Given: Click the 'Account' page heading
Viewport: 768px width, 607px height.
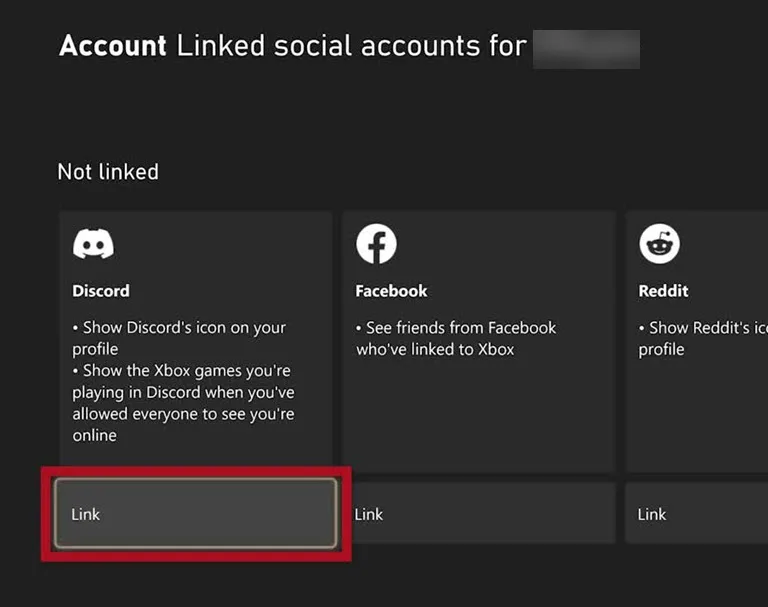Looking at the screenshot, I should pos(113,46).
